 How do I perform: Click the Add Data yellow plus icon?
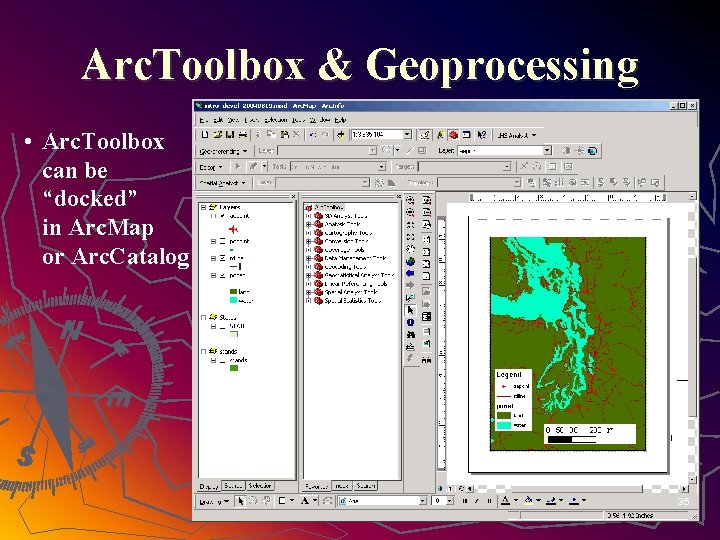pos(341,135)
